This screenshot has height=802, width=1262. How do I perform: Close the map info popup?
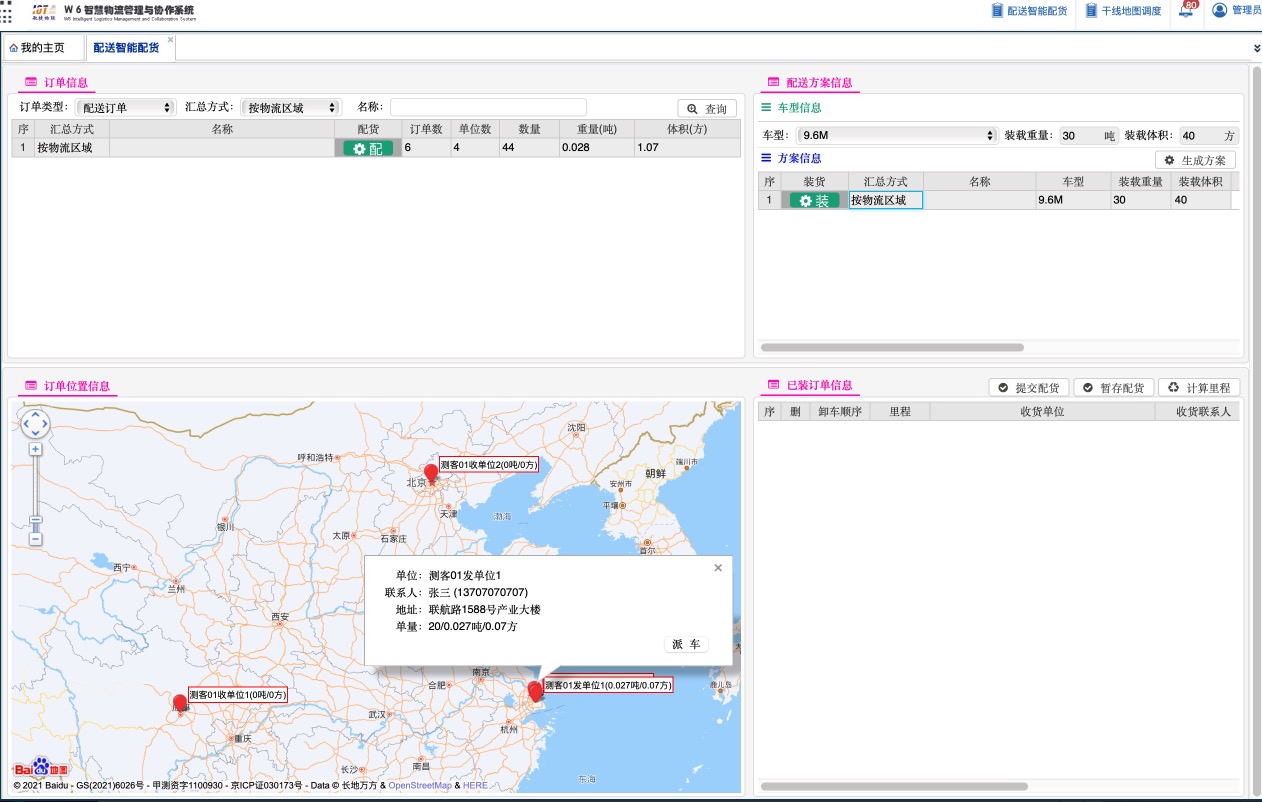(717, 568)
